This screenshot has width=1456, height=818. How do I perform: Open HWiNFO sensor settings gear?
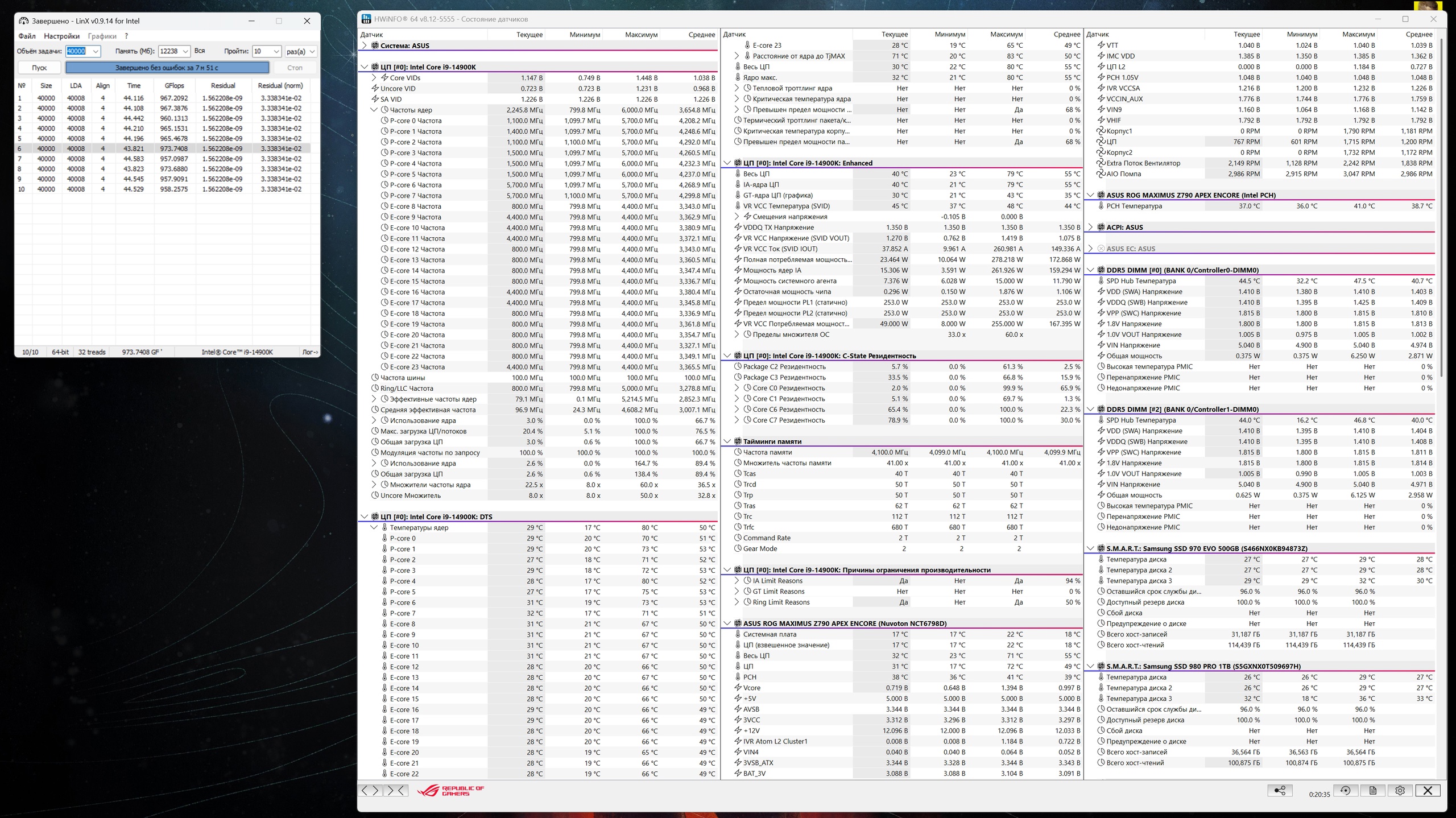pyautogui.click(x=1400, y=791)
